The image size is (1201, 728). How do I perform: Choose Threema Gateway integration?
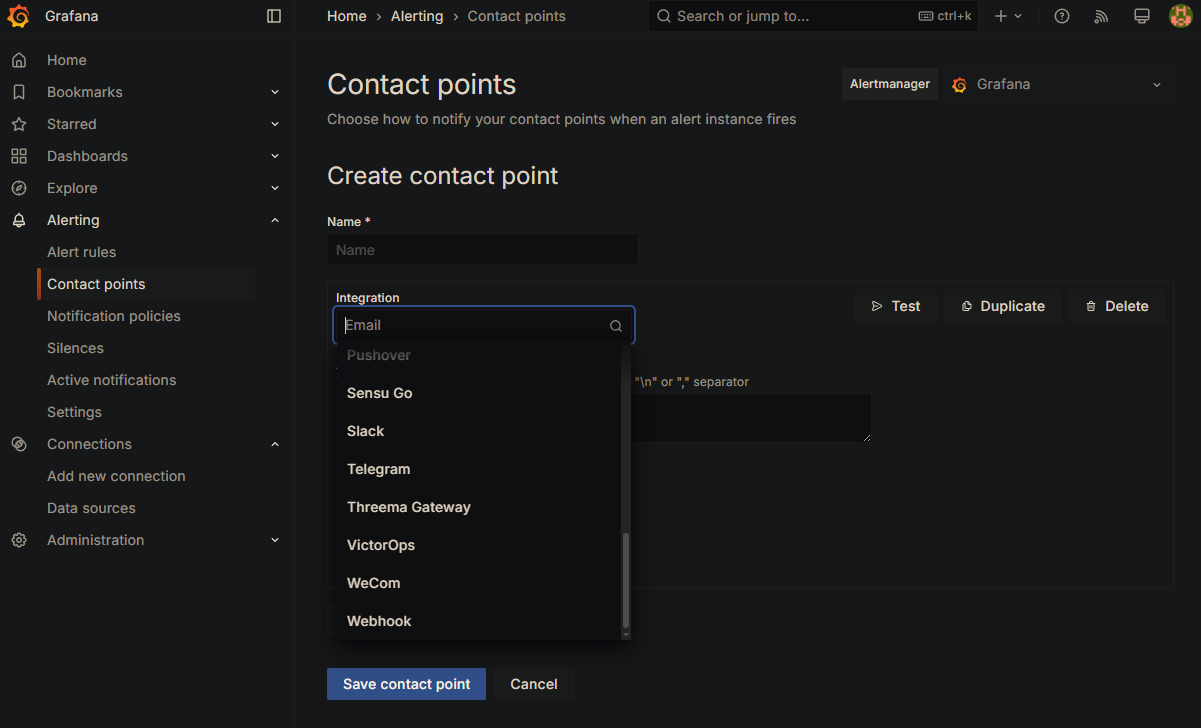476,507
